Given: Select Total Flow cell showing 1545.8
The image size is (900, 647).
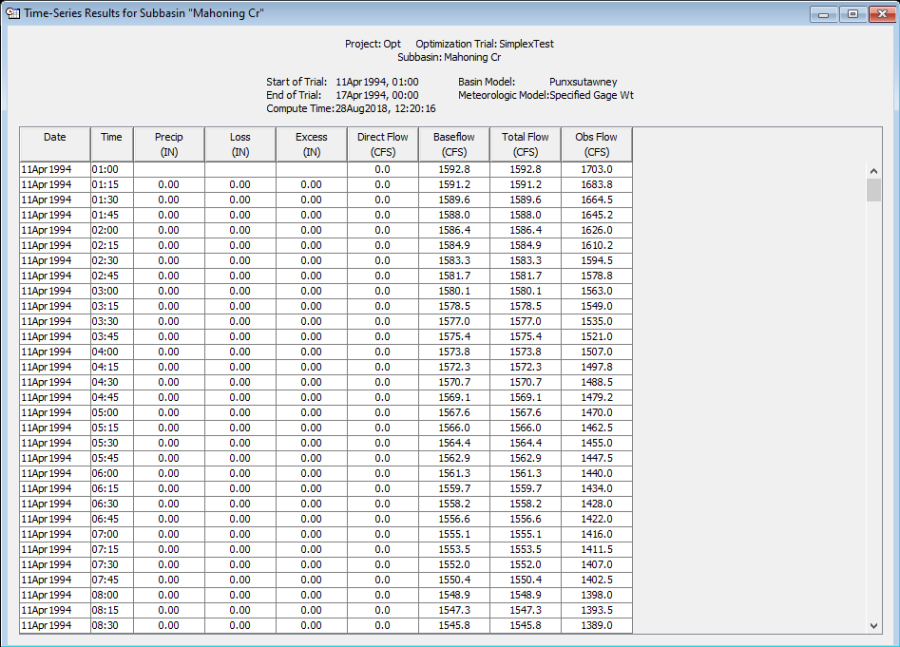Looking at the screenshot, I should [525, 626].
